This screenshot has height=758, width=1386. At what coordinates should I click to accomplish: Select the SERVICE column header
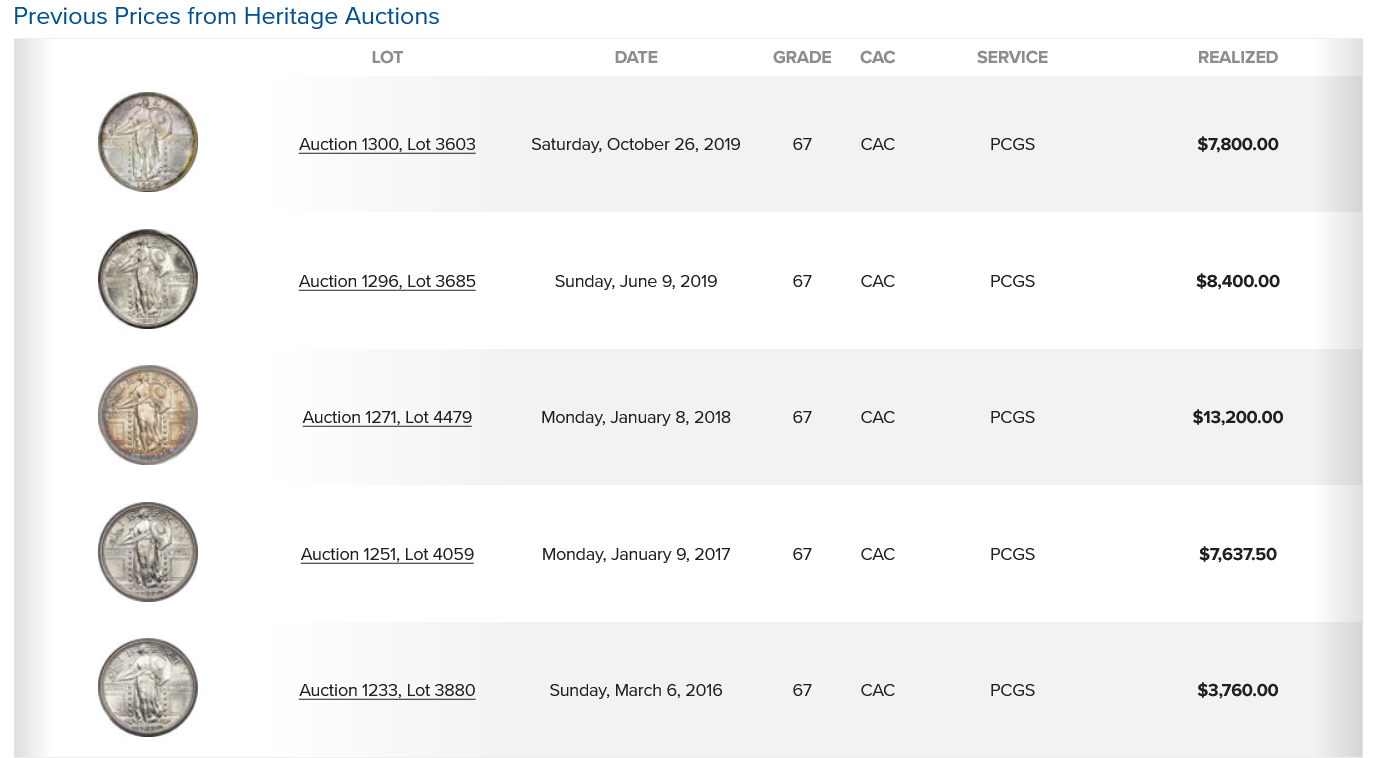tap(1012, 57)
